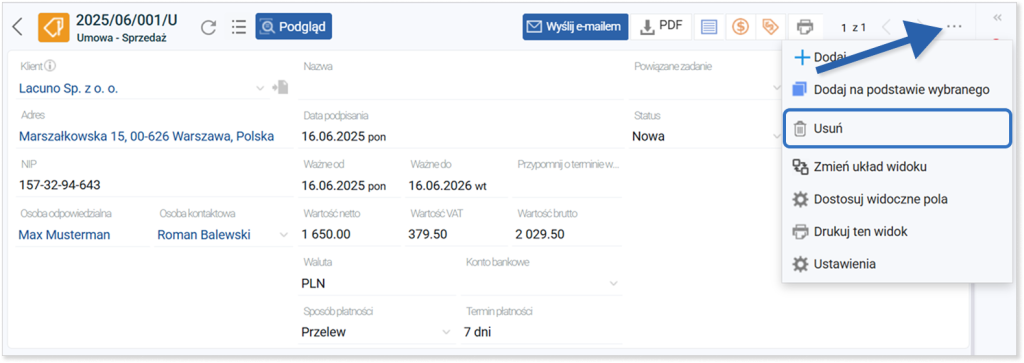Select Zmień układ widoku menu entry
1024x363 pixels.
click(x=896, y=166)
